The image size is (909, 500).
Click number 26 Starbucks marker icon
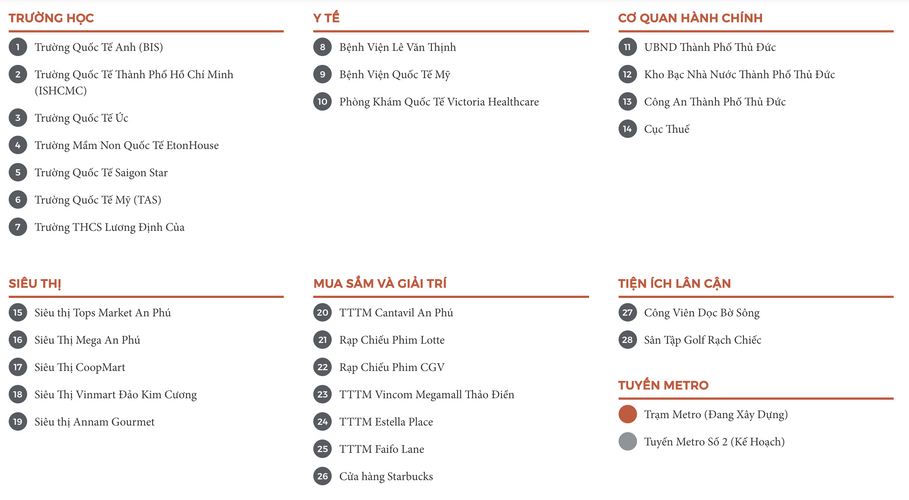click(x=322, y=476)
